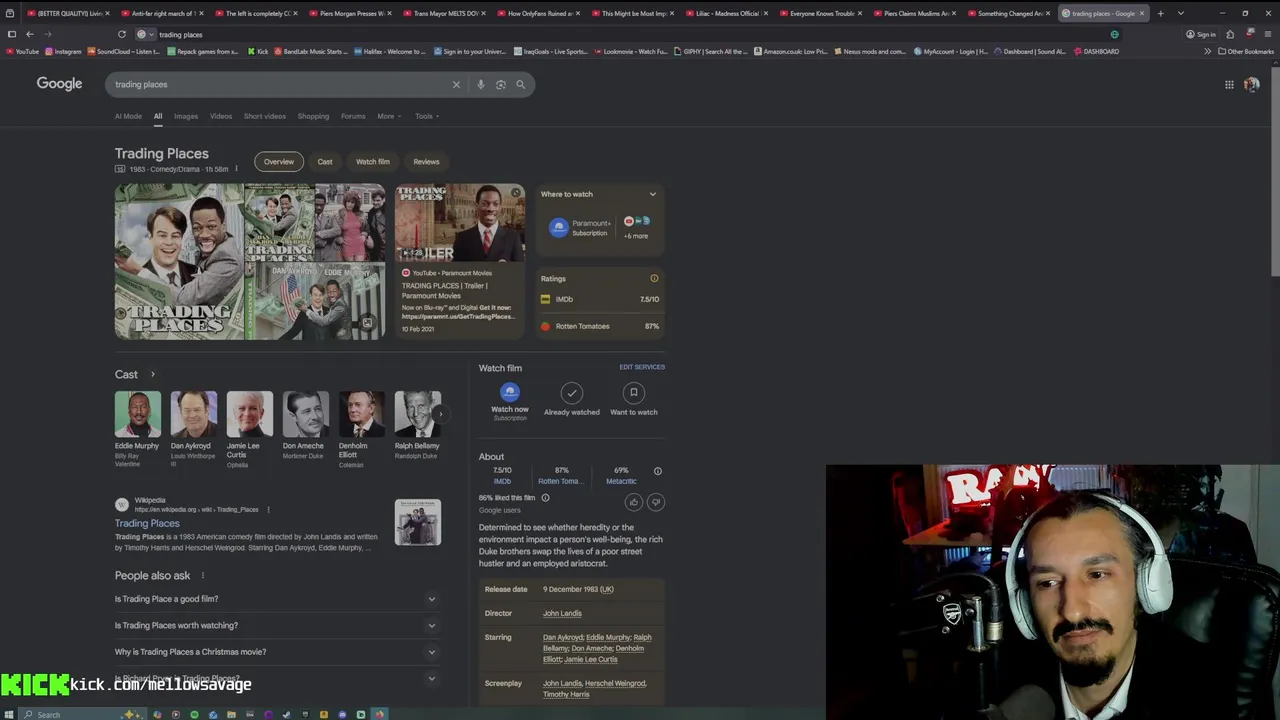Screen dimensions: 1280x720
Task: Open Firefox account Sign in icon
Action: point(1201,34)
